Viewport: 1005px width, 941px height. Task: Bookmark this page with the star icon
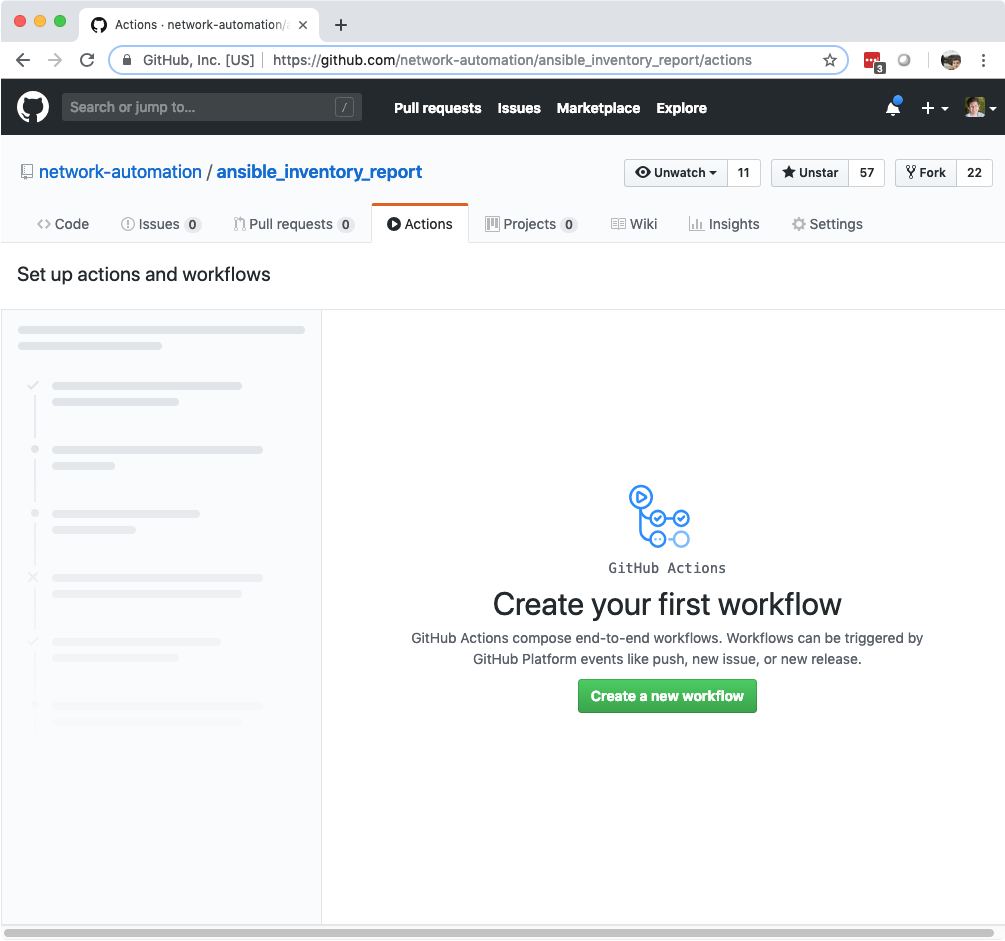click(830, 60)
